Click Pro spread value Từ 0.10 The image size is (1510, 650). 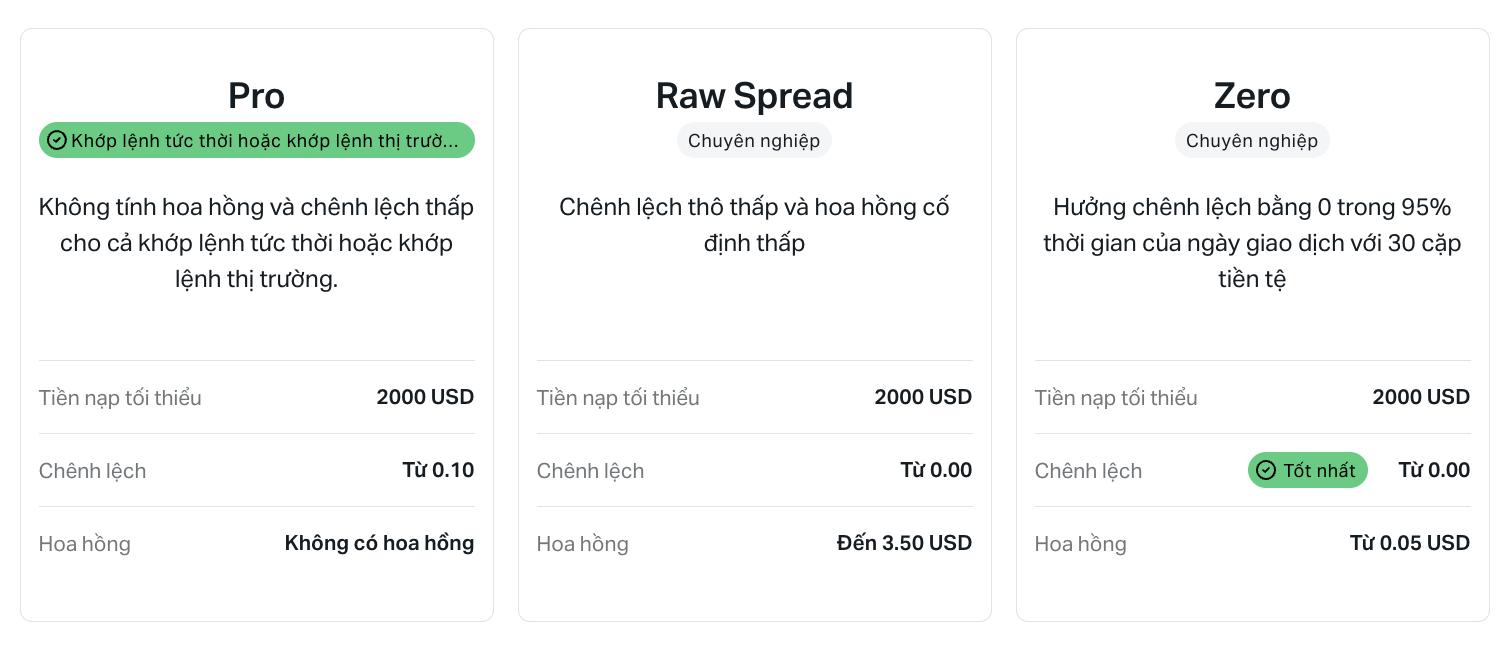(x=438, y=470)
